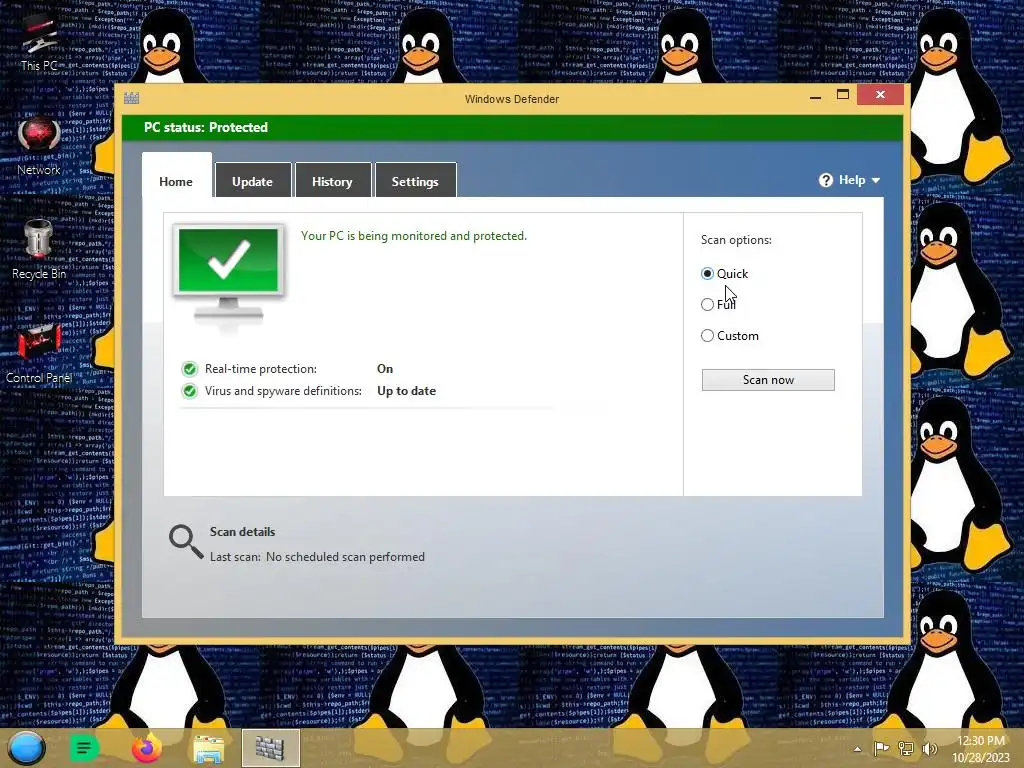Screen dimensions: 1024x768
Task: Click the PC status: Protected banner
Action: point(513,127)
